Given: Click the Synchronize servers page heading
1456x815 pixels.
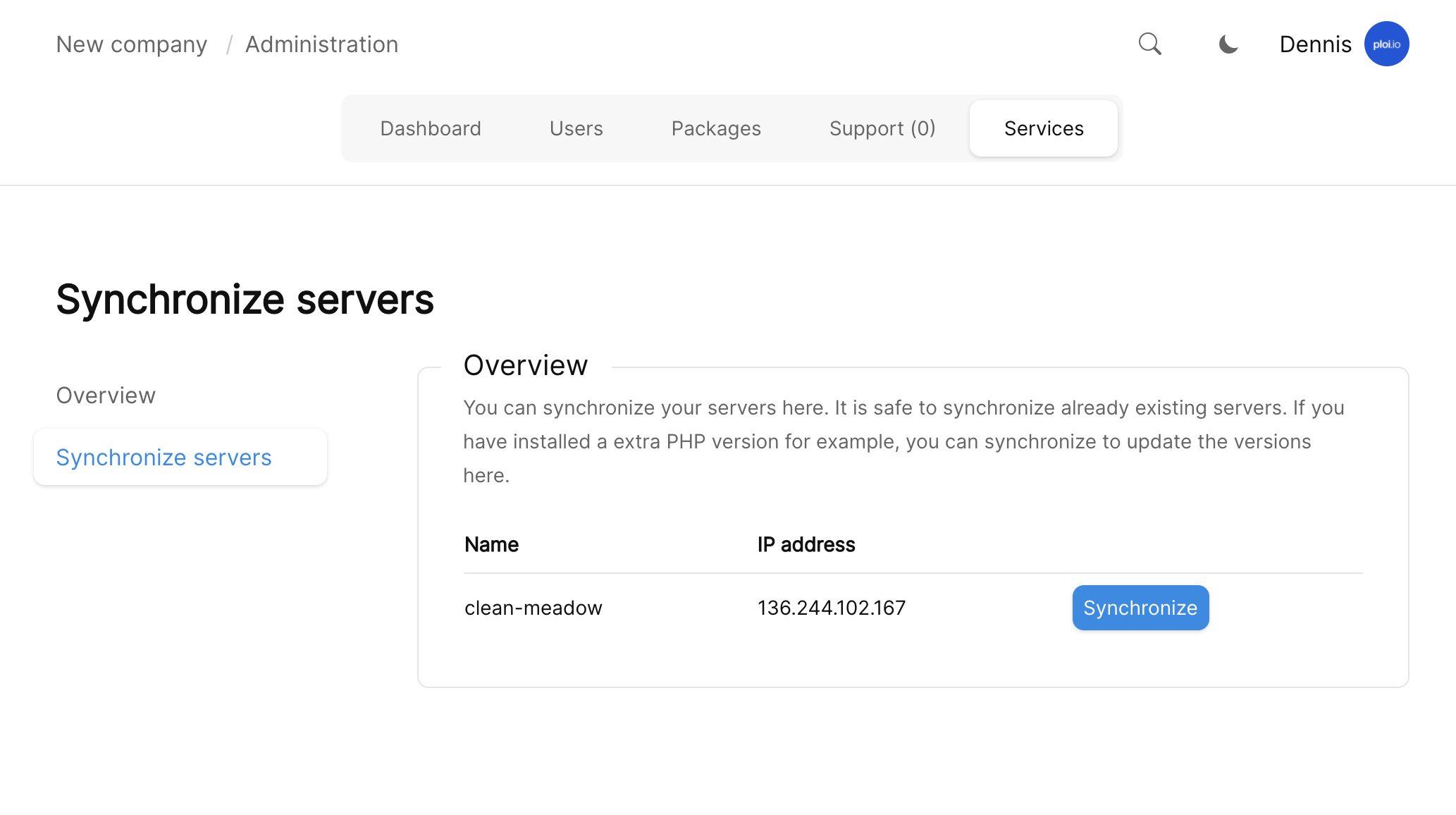Looking at the screenshot, I should click(245, 300).
